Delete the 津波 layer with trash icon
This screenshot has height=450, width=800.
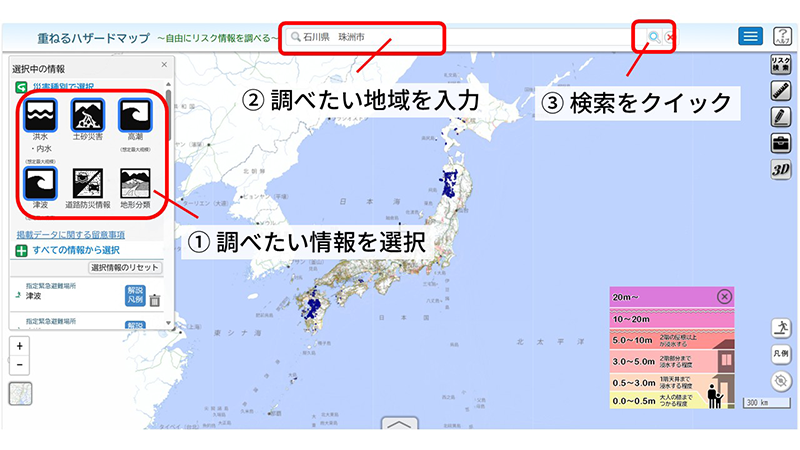pyautogui.click(x=155, y=300)
